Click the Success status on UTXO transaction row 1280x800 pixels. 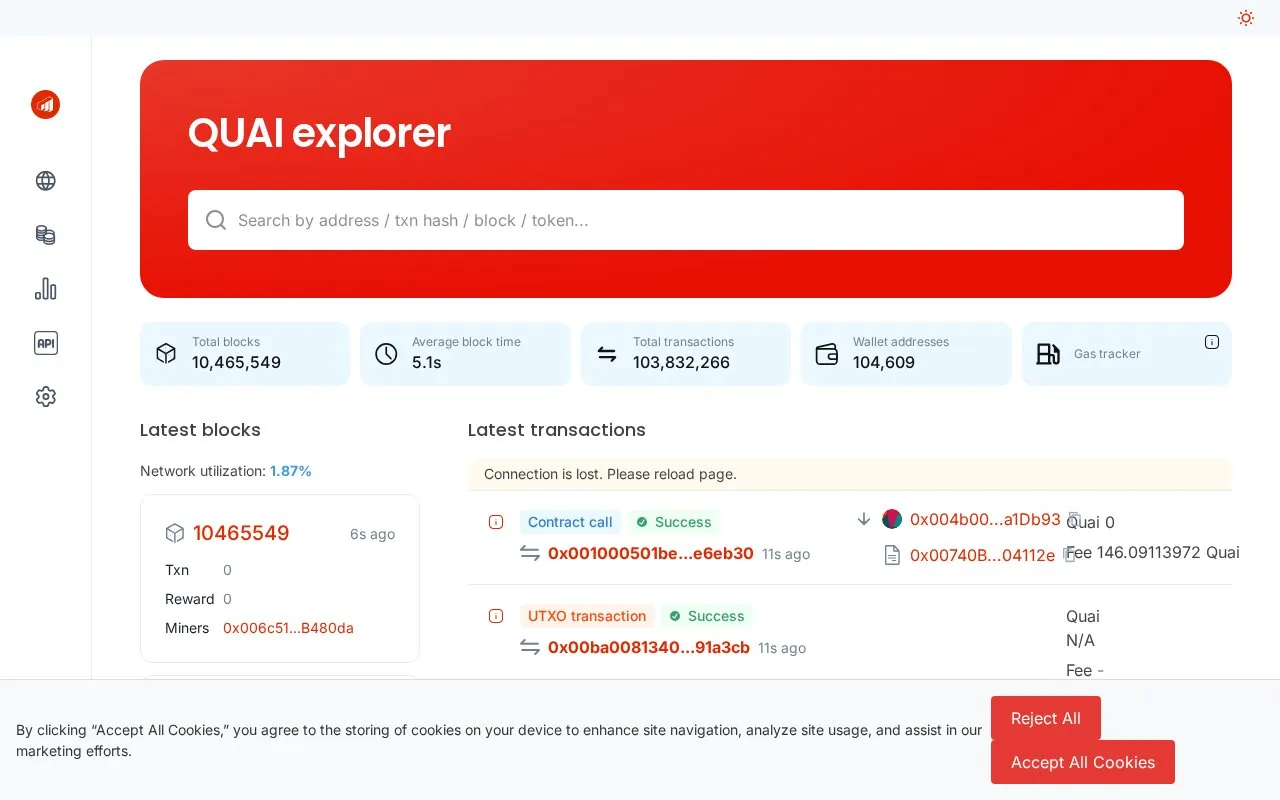707,616
